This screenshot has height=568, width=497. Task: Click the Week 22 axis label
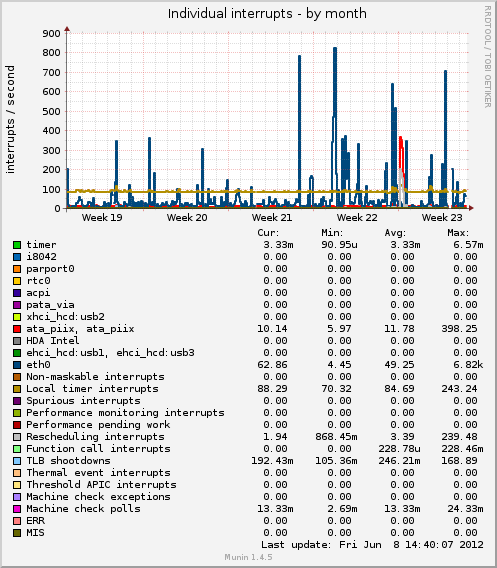[357, 218]
